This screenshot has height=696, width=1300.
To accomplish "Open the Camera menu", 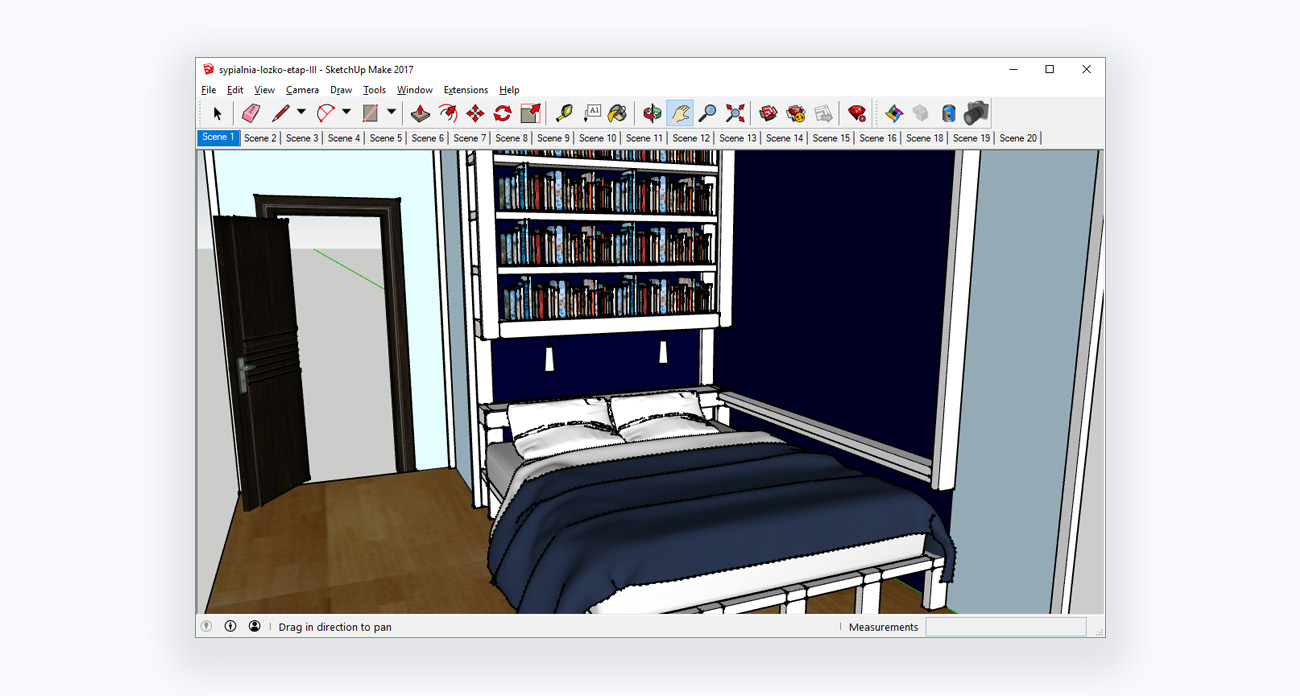I will [302, 90].
